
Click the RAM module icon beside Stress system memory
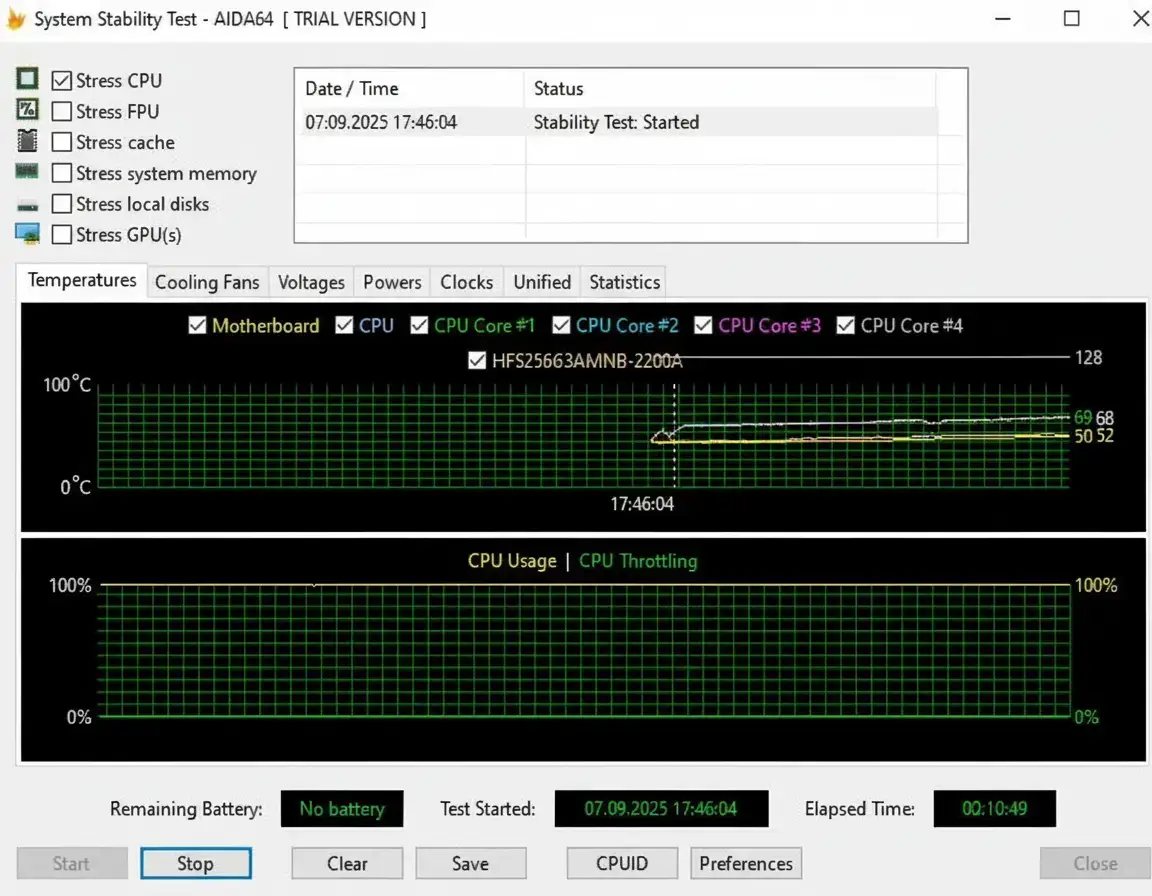pos(27,171)
